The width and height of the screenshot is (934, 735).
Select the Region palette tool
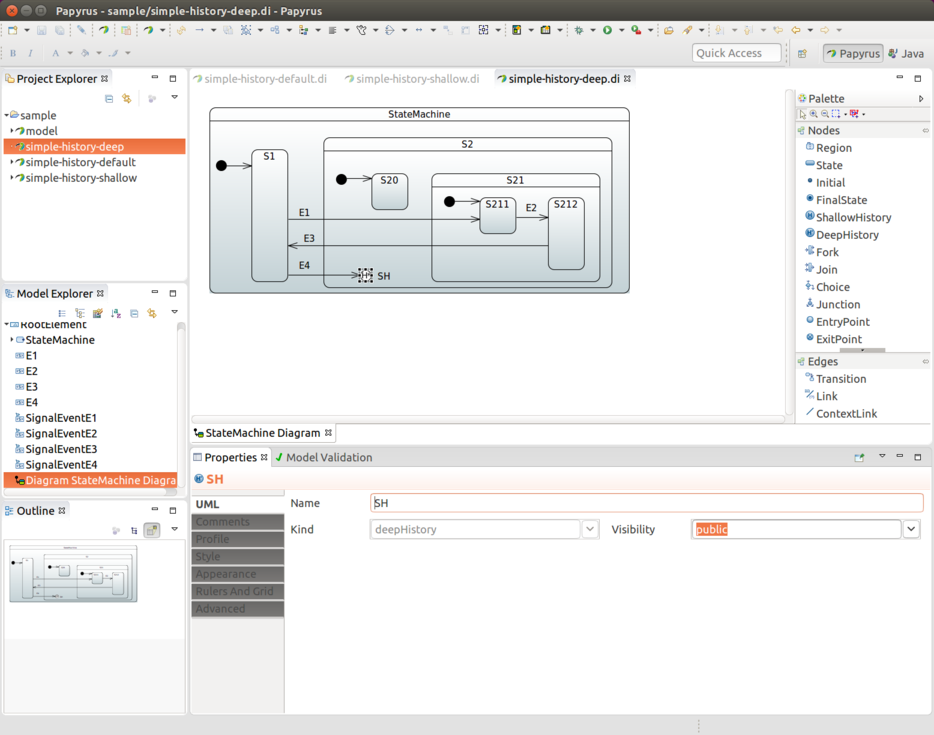pyautogui.click(x=829, y=148)
